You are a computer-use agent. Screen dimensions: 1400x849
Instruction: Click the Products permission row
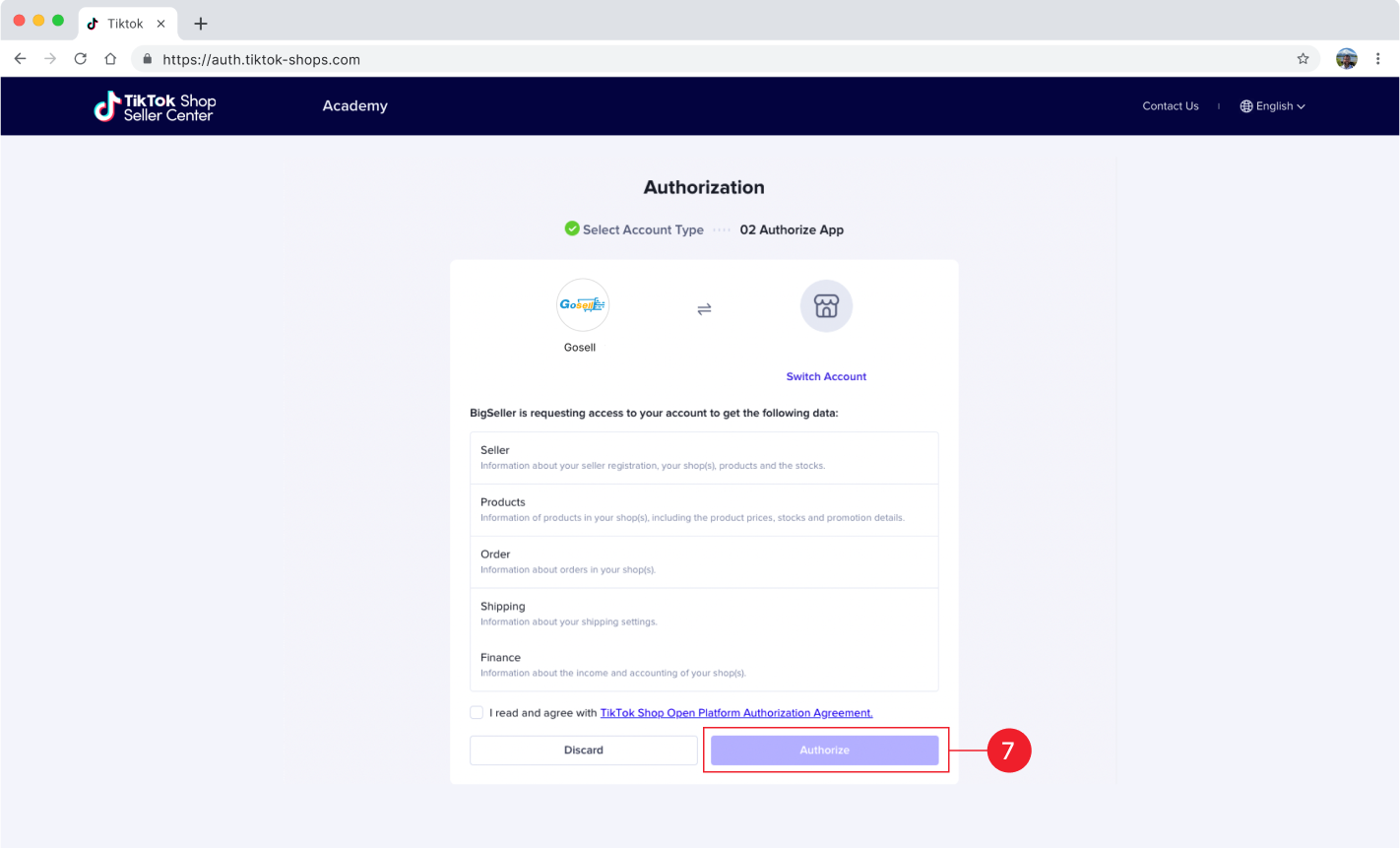tap(704, 510)
